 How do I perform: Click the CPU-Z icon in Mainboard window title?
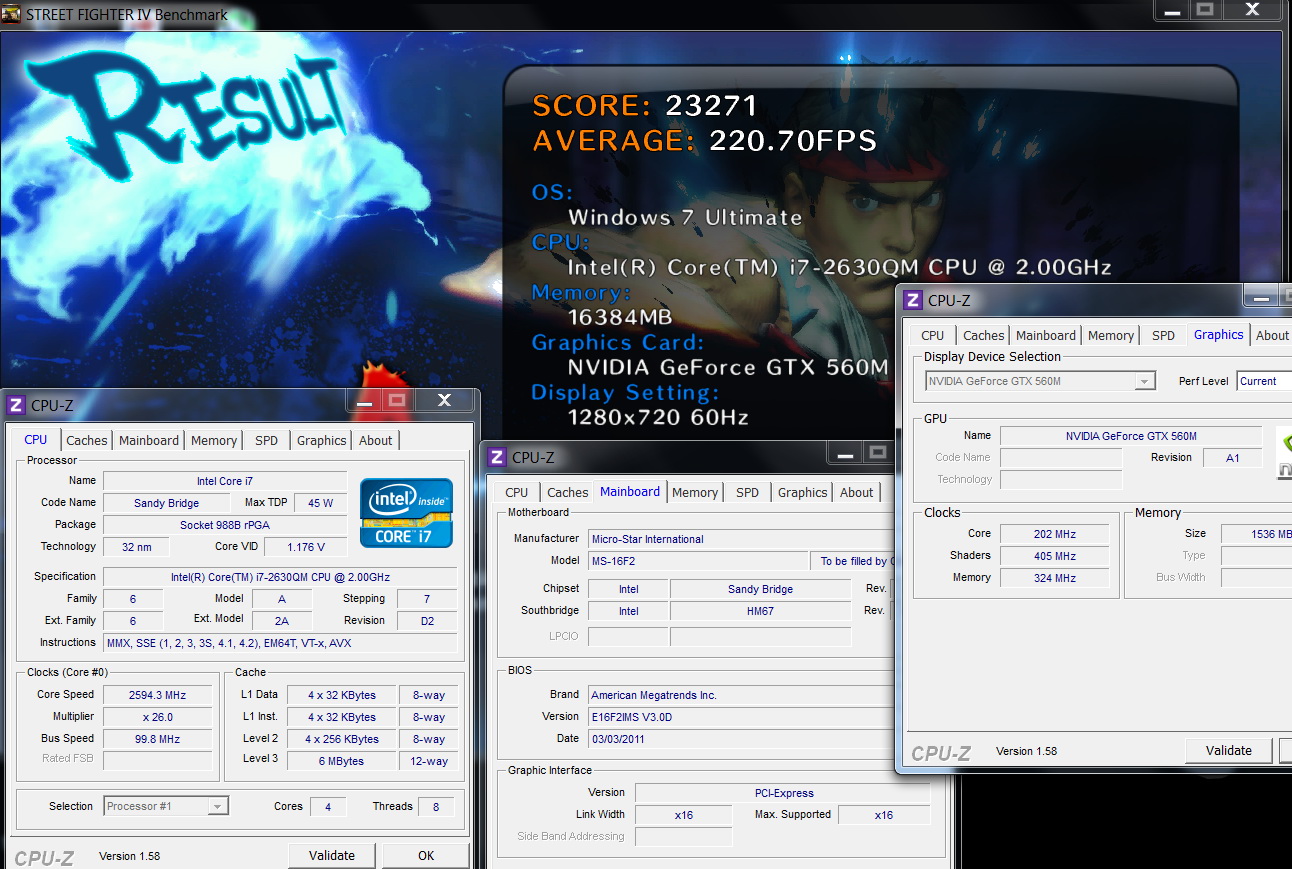(496, 457)
